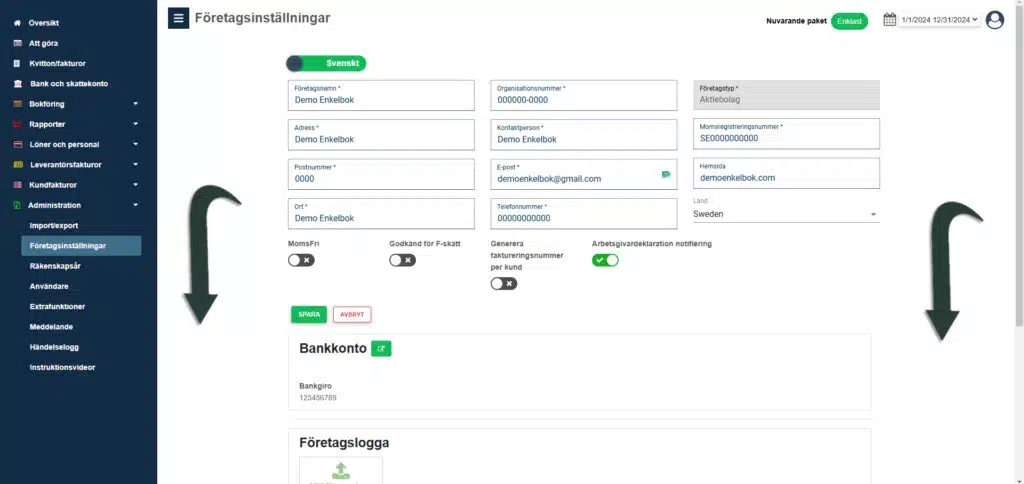Viewport: 1024px width, 484px height.
Task: Click the calendar icon next to date range
Action: click(889, 20)
